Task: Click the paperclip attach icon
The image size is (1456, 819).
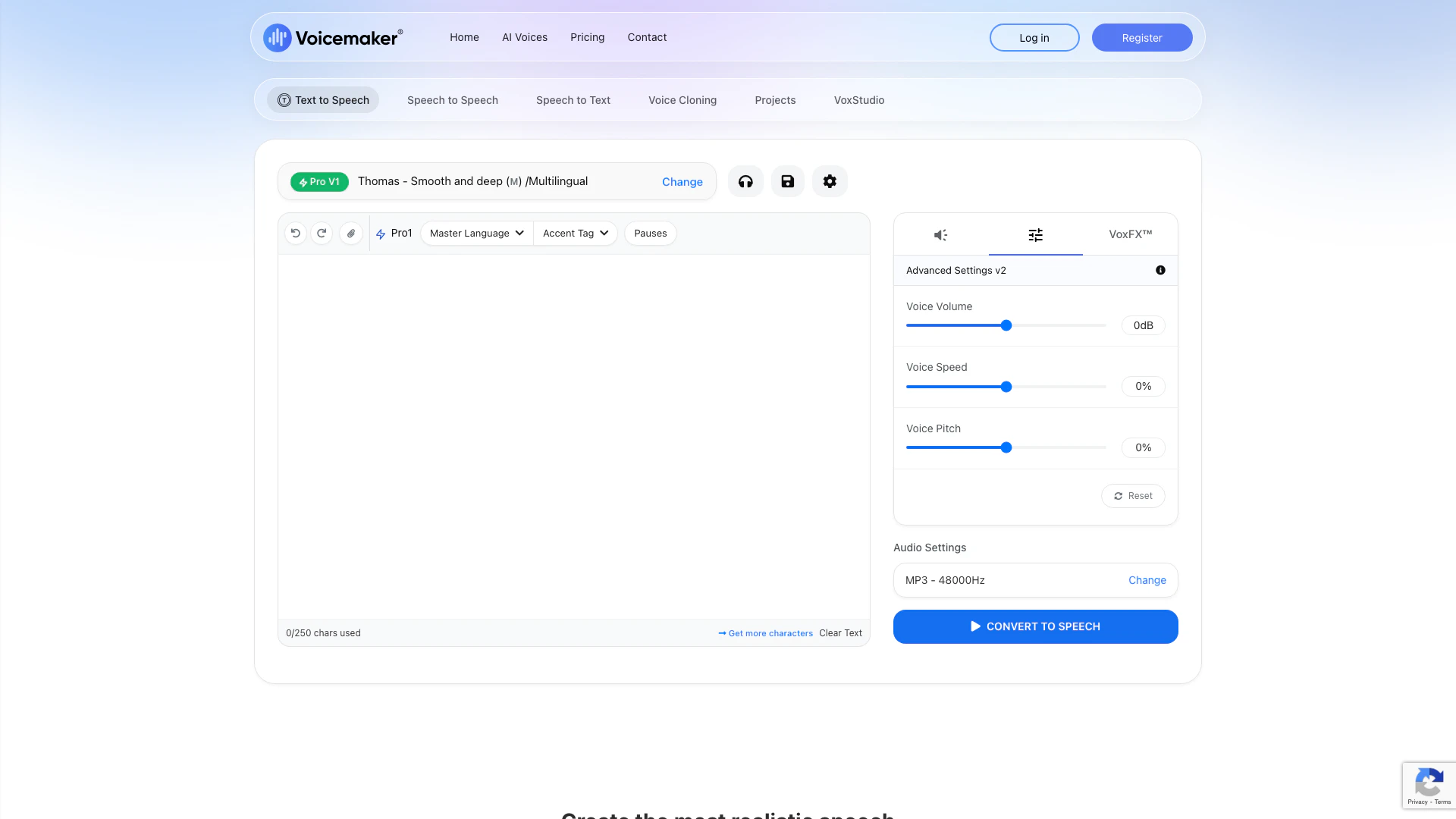Action: click(x=351, y=234)
